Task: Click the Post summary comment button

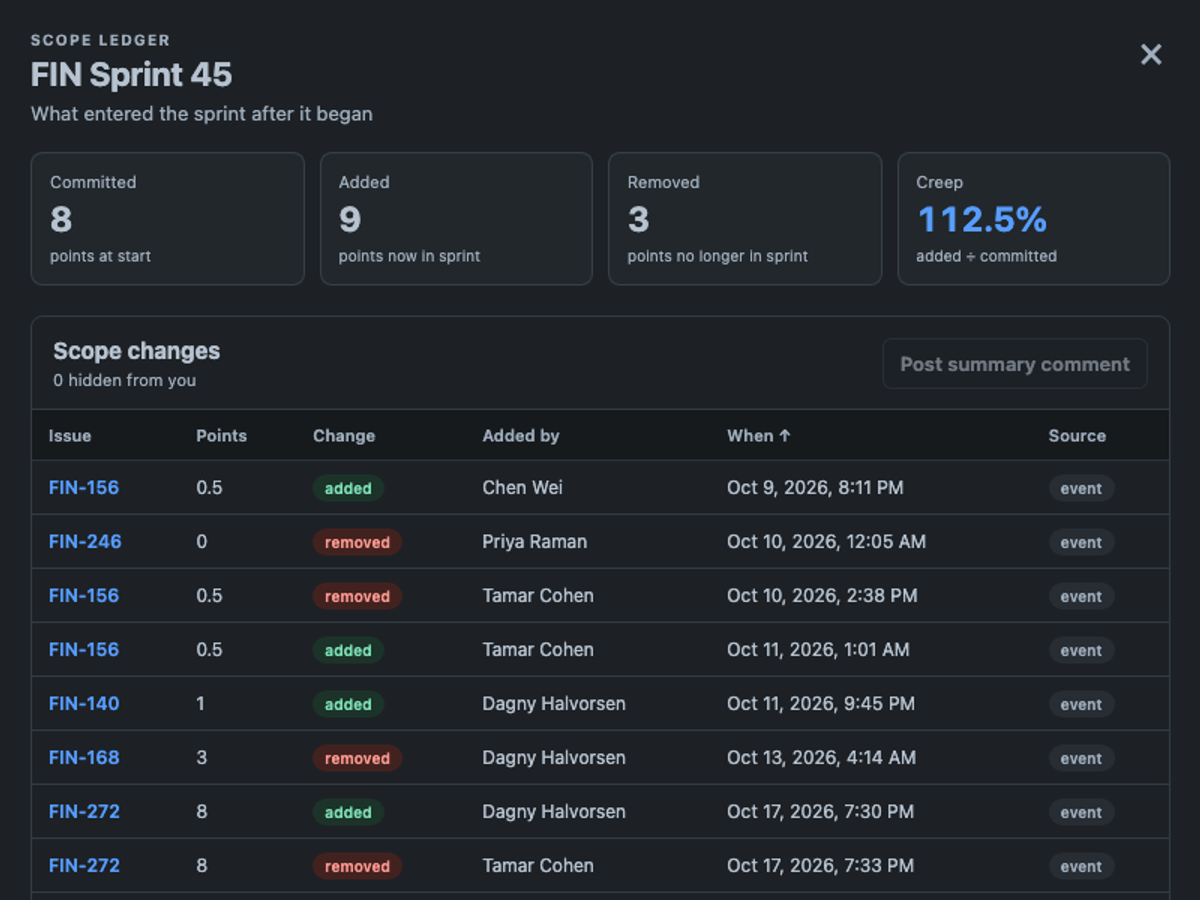Action: pos(1015,364)
